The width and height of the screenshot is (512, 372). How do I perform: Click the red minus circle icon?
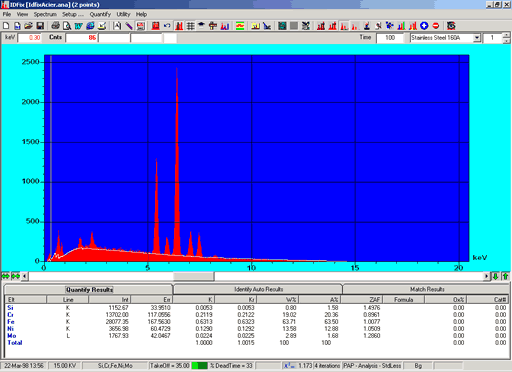pos(436,26)
